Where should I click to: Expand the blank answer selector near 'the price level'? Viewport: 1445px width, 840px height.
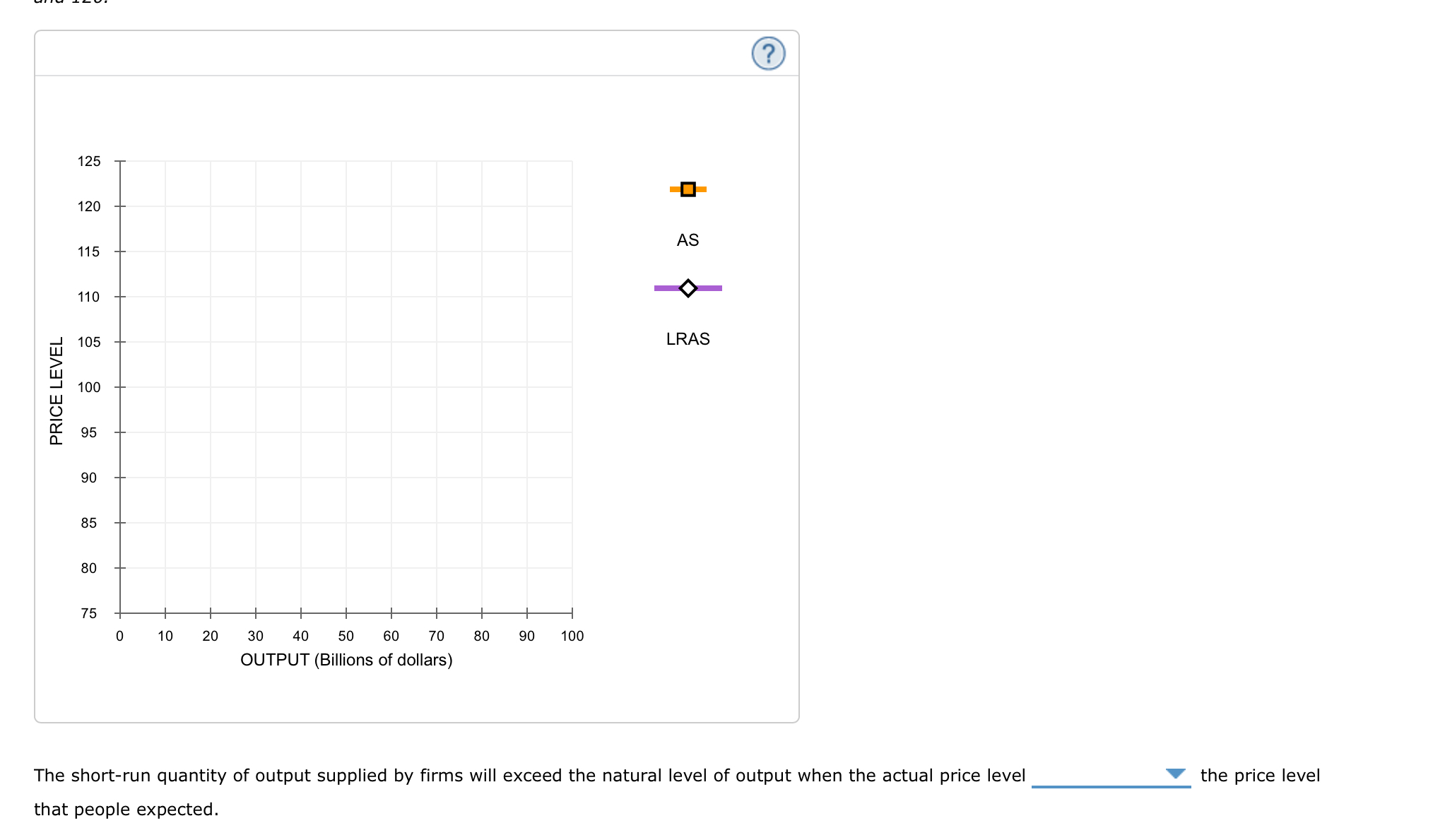coord(1111,775)
